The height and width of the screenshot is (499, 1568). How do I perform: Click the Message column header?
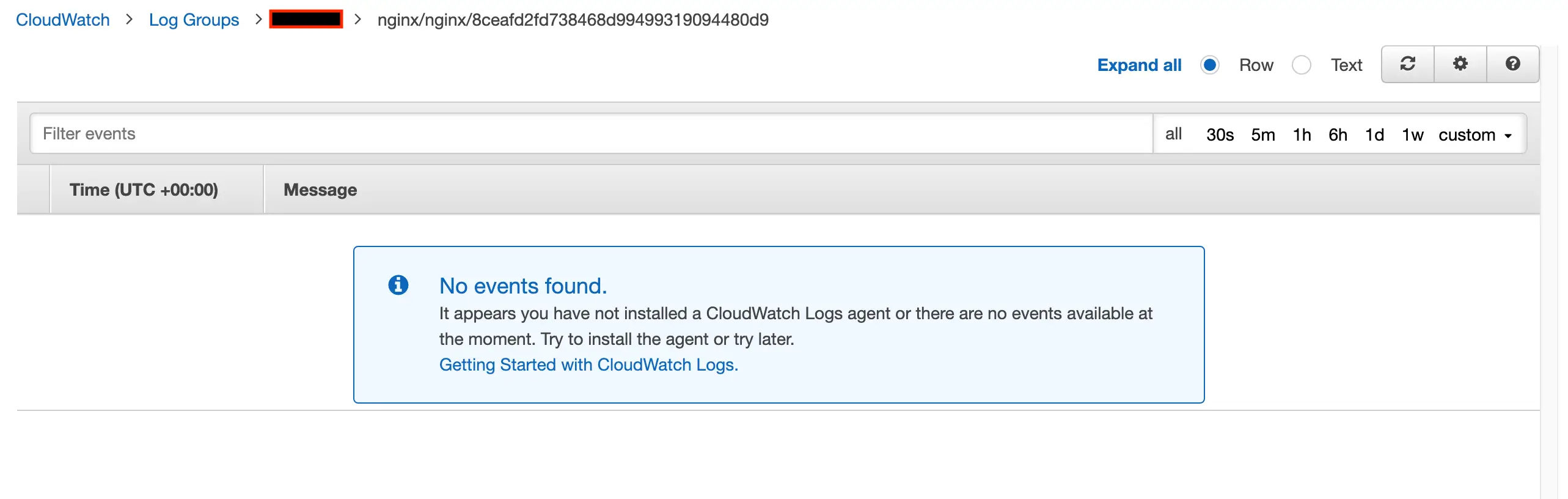[320, 190]
